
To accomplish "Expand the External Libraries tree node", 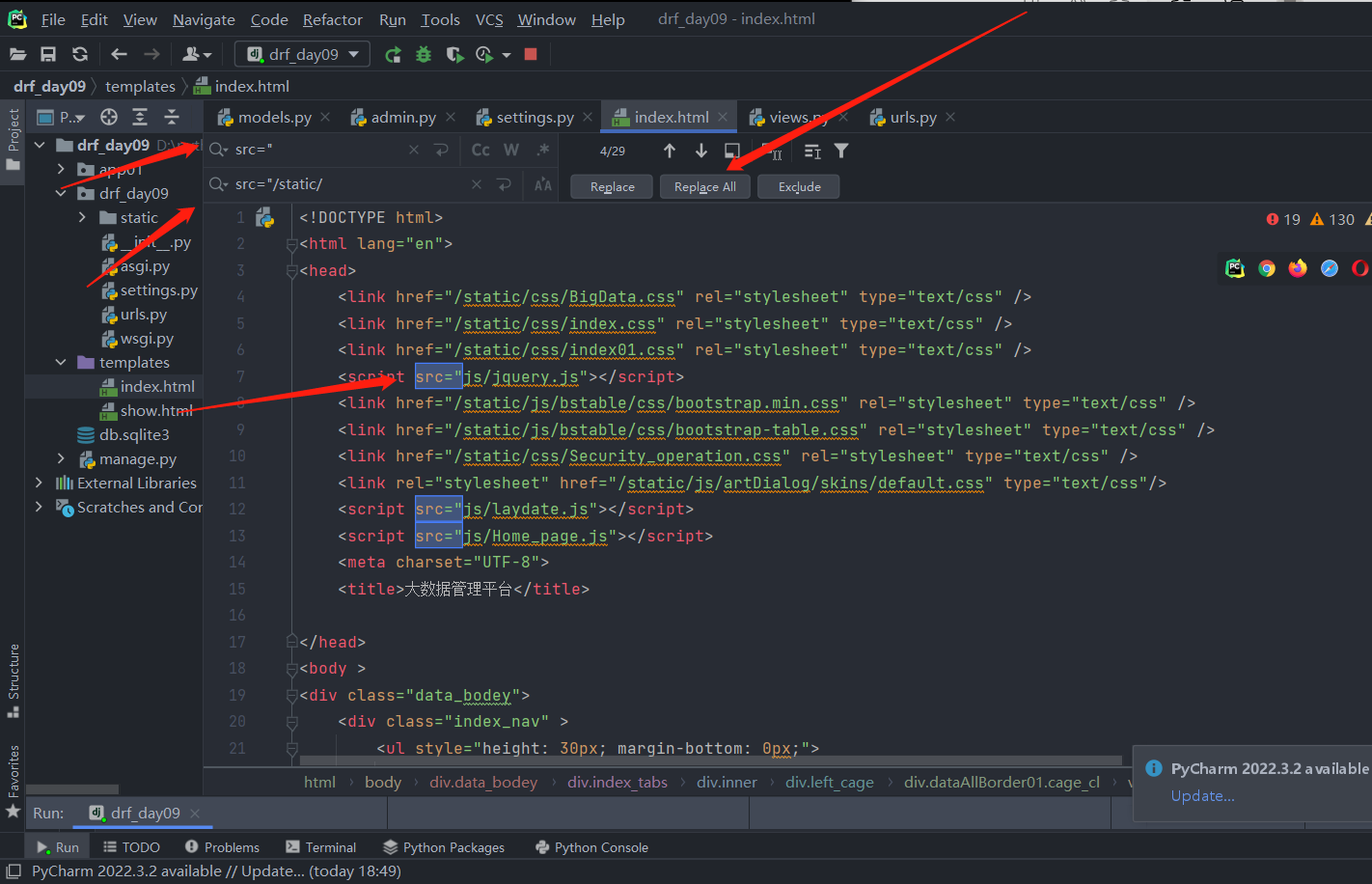I will 39,483.
